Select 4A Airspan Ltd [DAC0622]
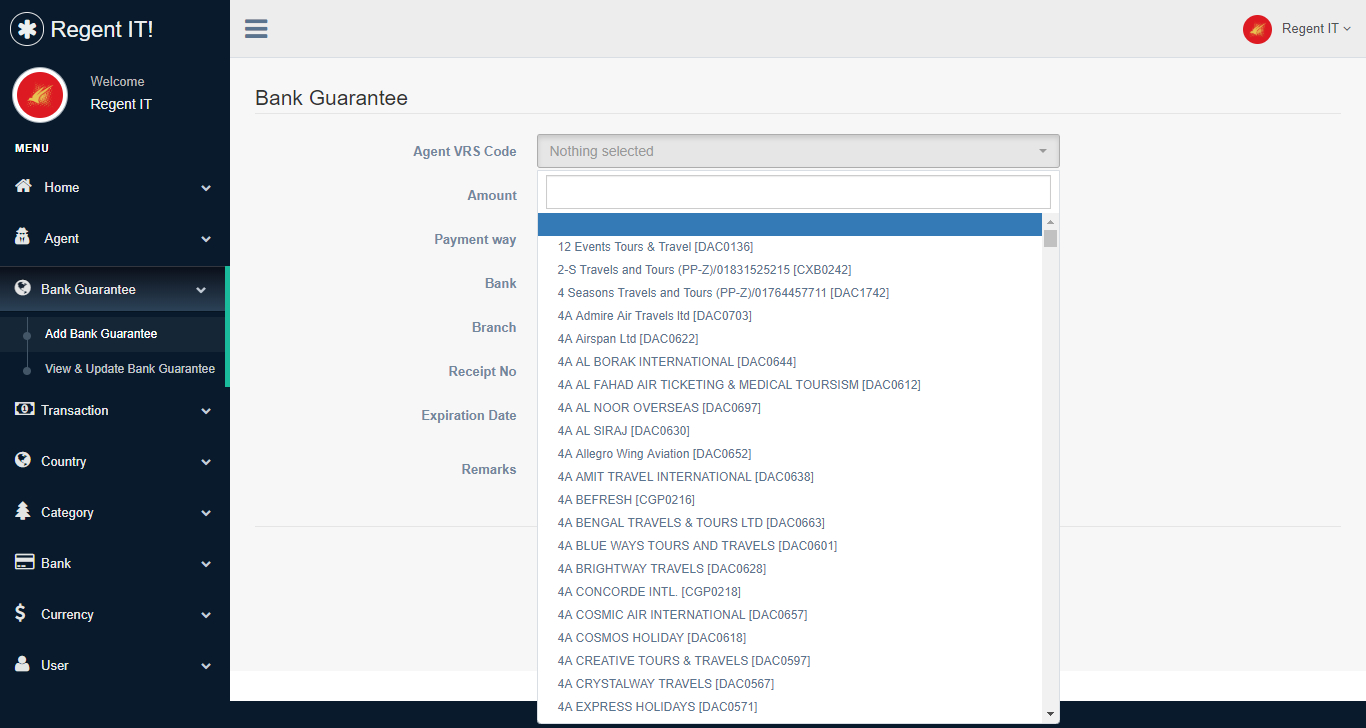Screen dimensions: 1366x728 click(x=790, y=339)
